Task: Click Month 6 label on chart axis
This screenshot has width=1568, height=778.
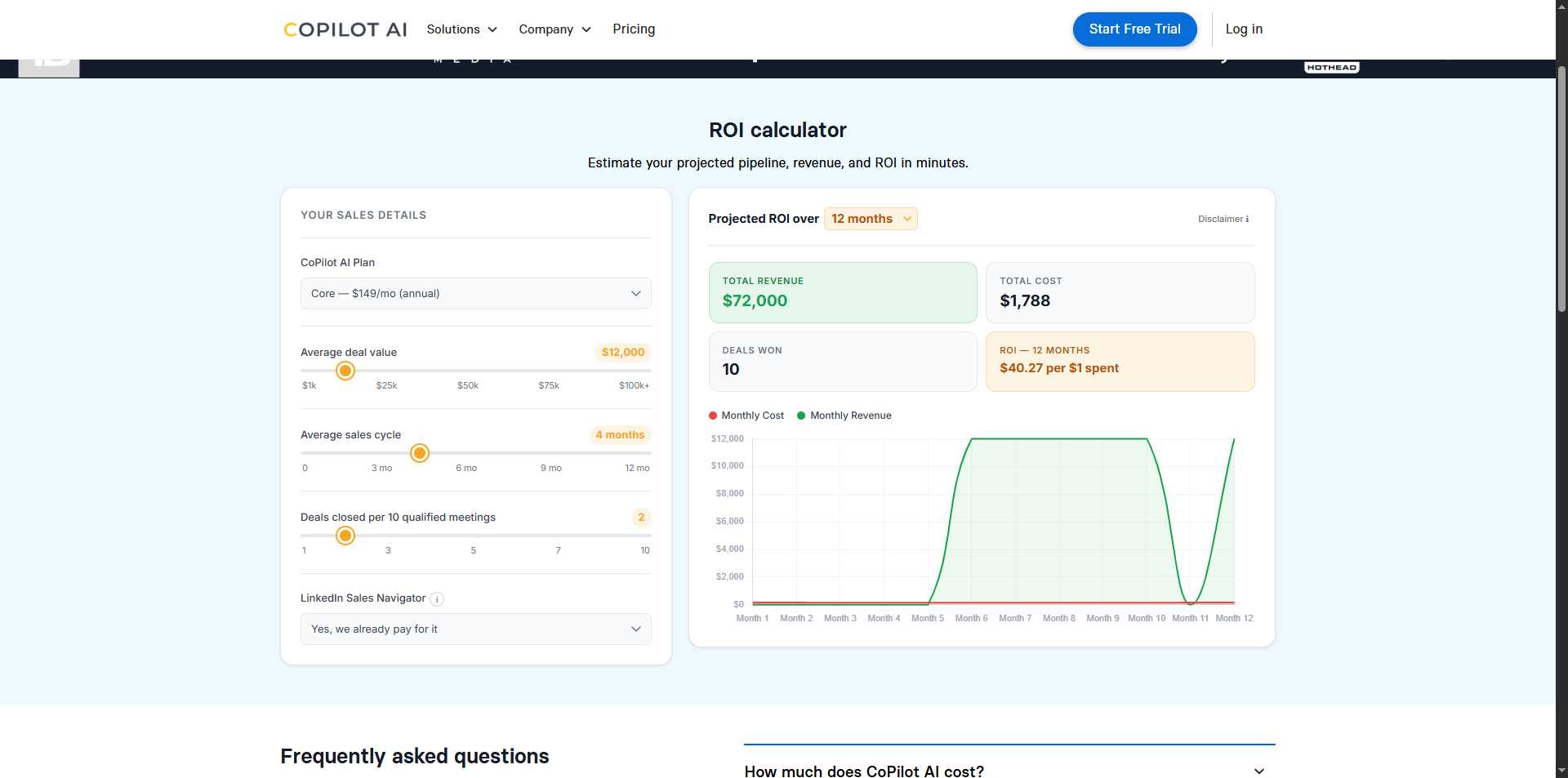Action: pos(971,618)
